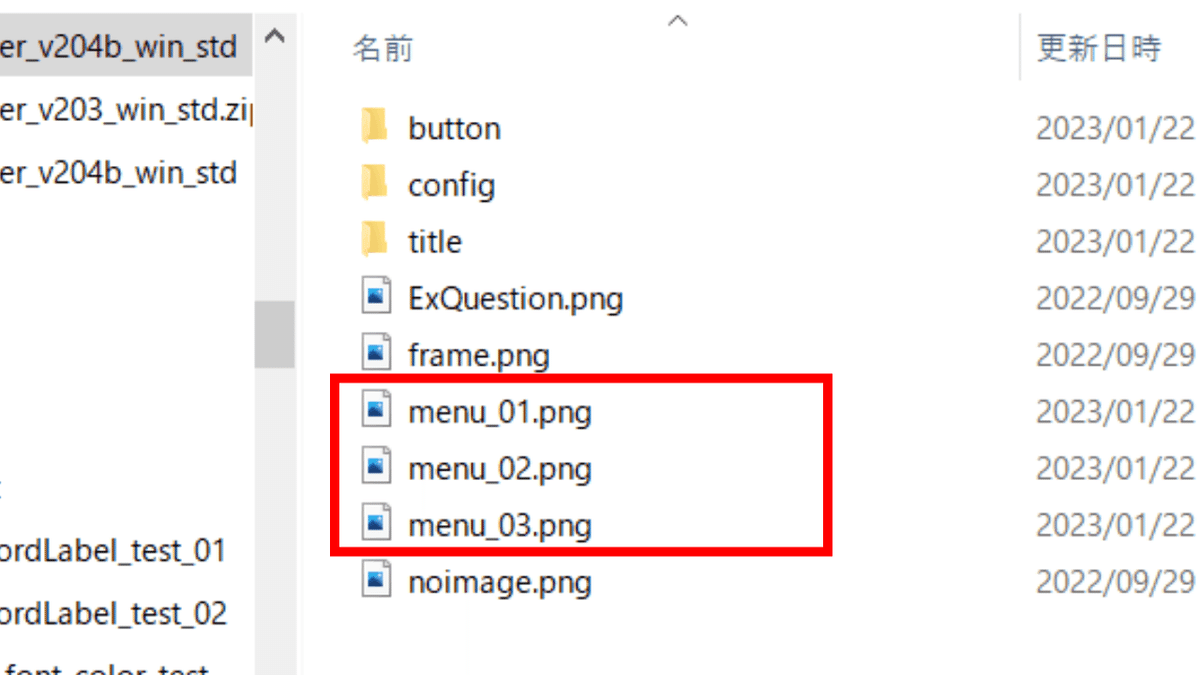1200x675 pixels.
Task: Click the ExQuestion.png file icon
Action: 376,297
